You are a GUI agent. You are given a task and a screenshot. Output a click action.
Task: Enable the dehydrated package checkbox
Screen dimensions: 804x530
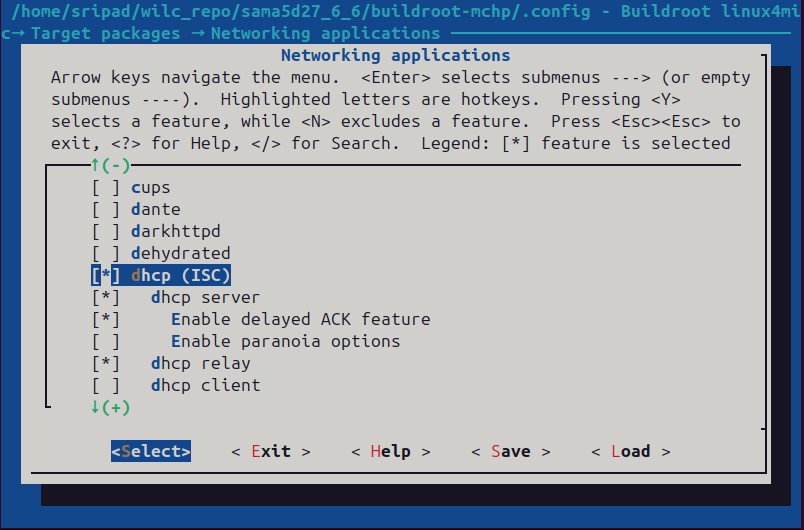[106, 254]
